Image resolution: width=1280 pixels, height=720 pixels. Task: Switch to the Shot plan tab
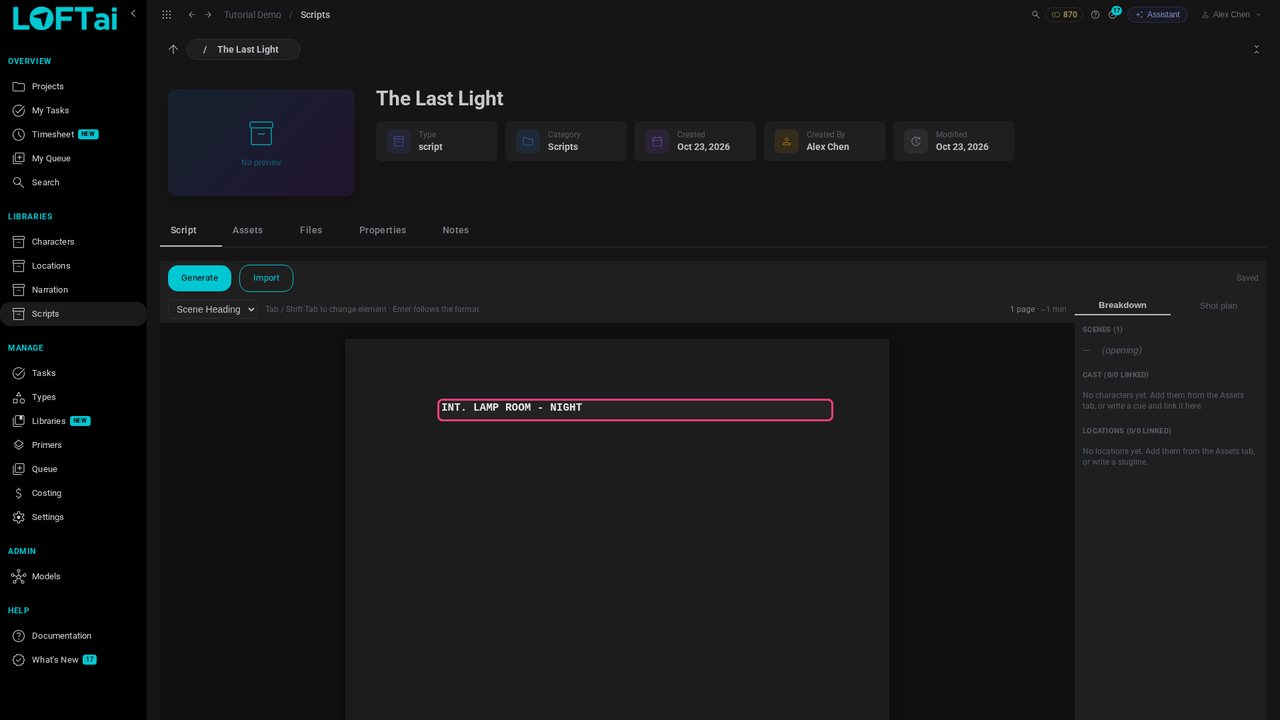tap(1218, 306)
